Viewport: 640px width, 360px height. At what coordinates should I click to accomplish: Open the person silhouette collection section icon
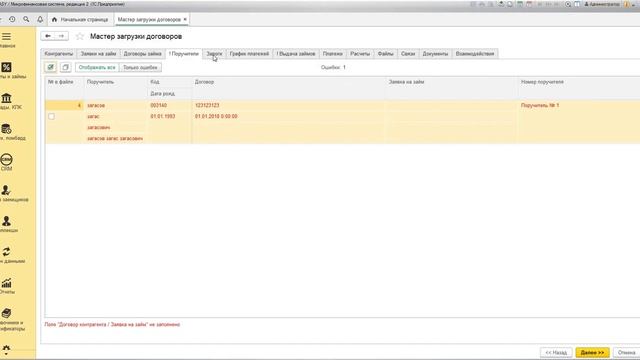(x=6, y=221)
